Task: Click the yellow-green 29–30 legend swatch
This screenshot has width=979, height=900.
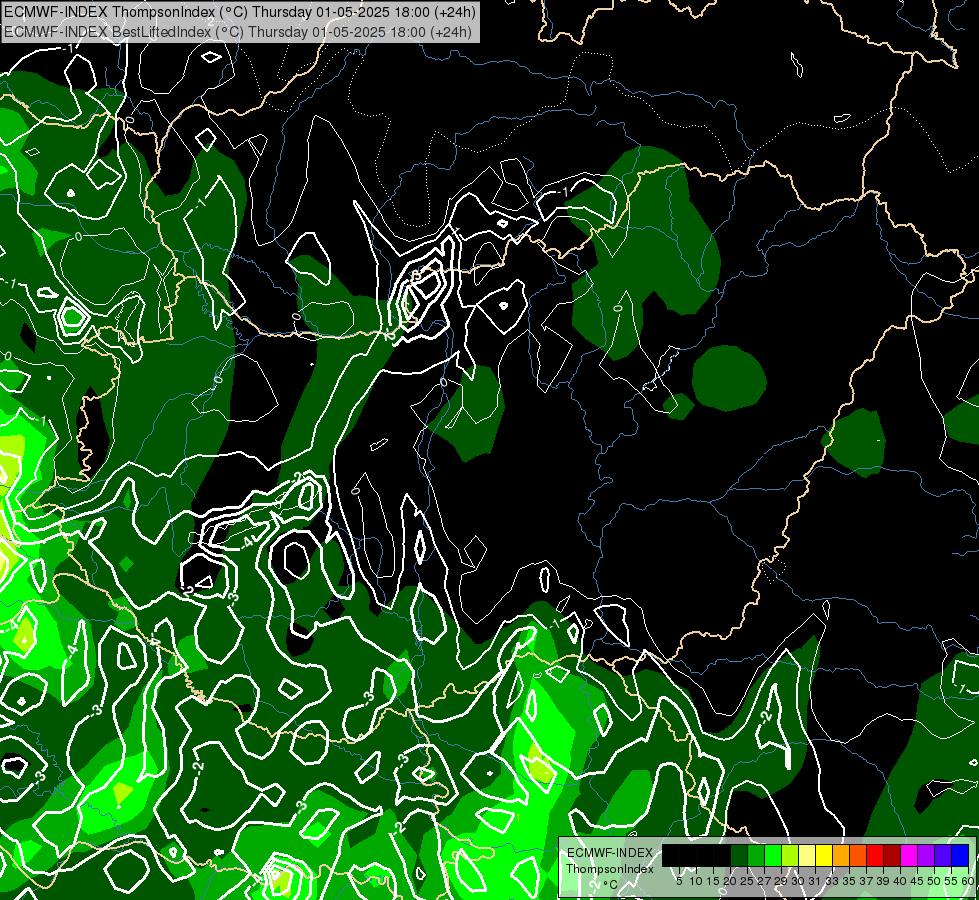Action: [790, 855]
